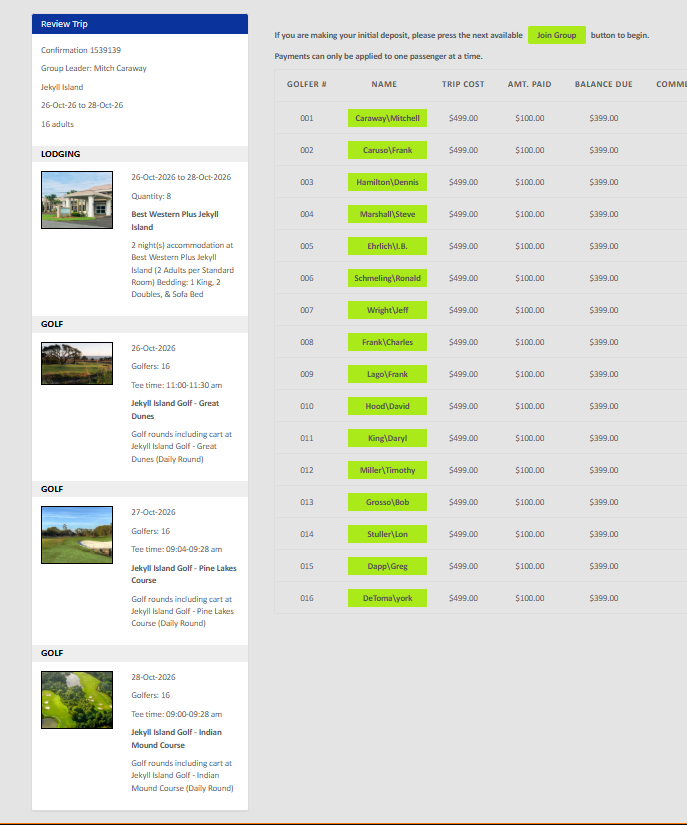The width and height of the screenshot is (687, 825).
Task: Click the Frank\Charles name button
Action: tap(387, 342)
